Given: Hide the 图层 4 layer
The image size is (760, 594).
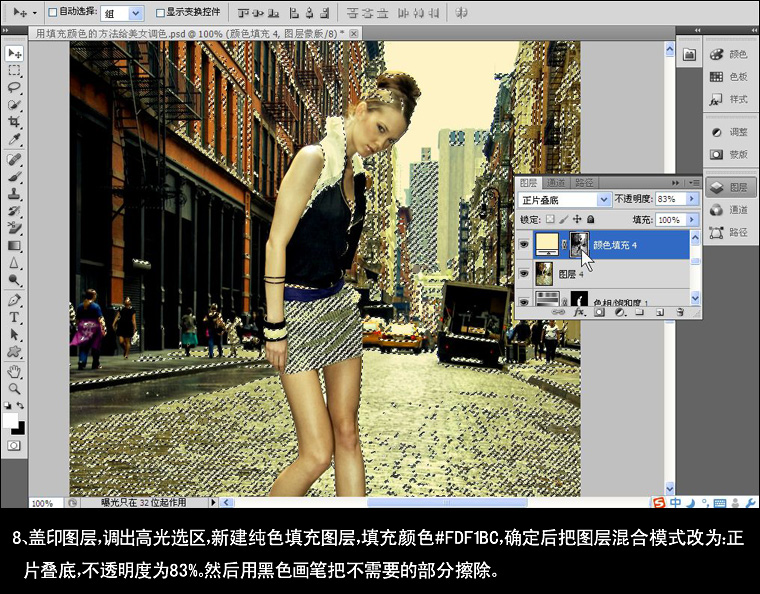Looking at the screenshot, I should pyautogui.click(x=523, y=273).
